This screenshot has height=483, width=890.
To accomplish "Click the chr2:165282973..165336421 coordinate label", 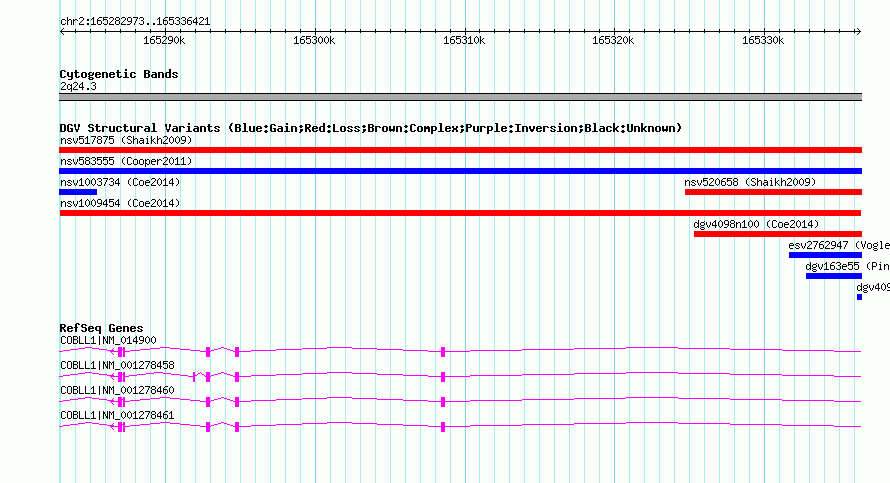I will (135, 21).
